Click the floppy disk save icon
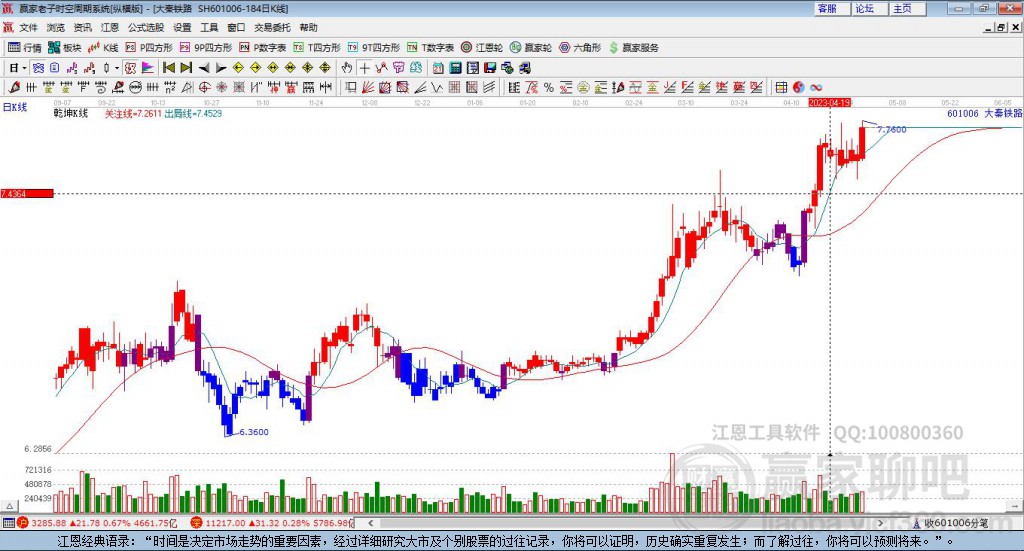 coord(490,68)
